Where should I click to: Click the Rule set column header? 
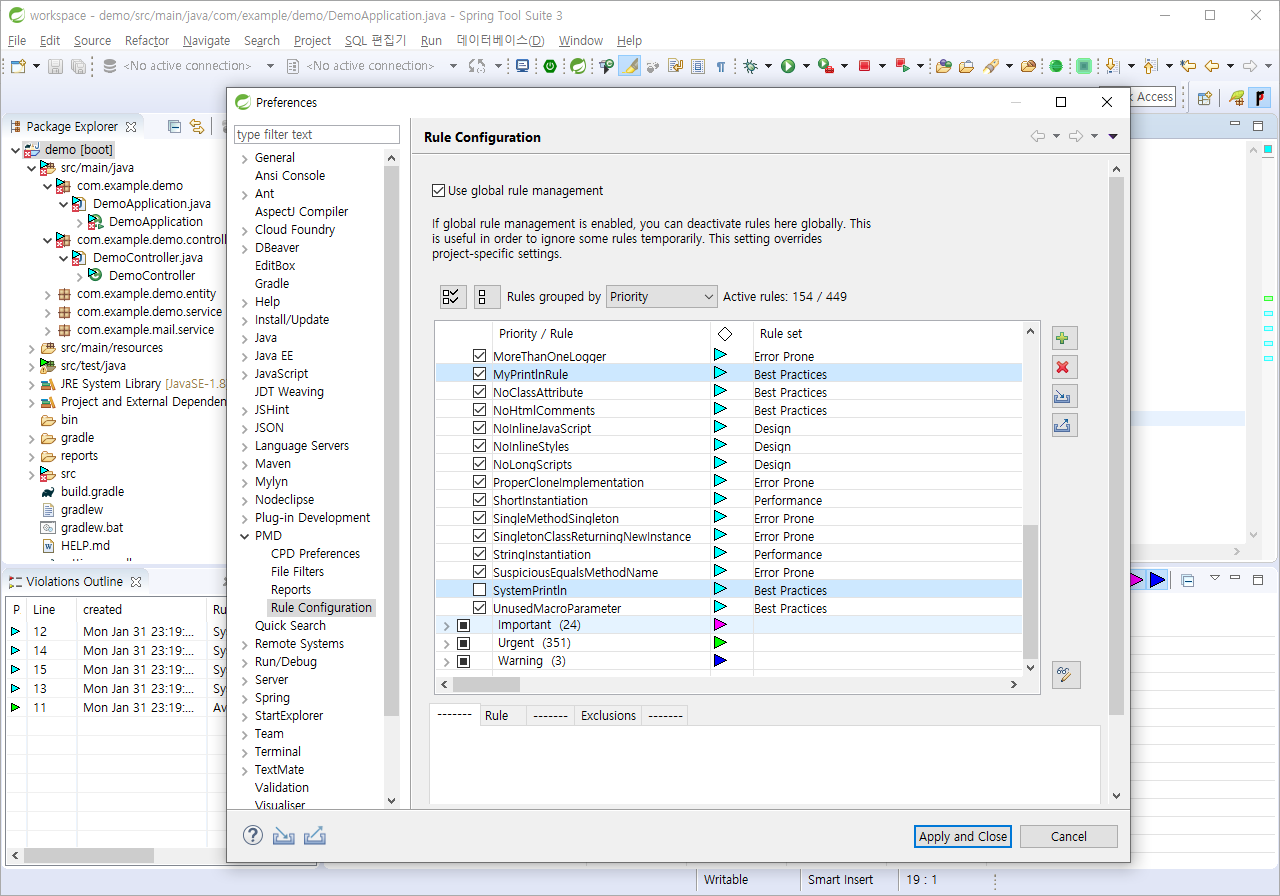pos(781,334)
